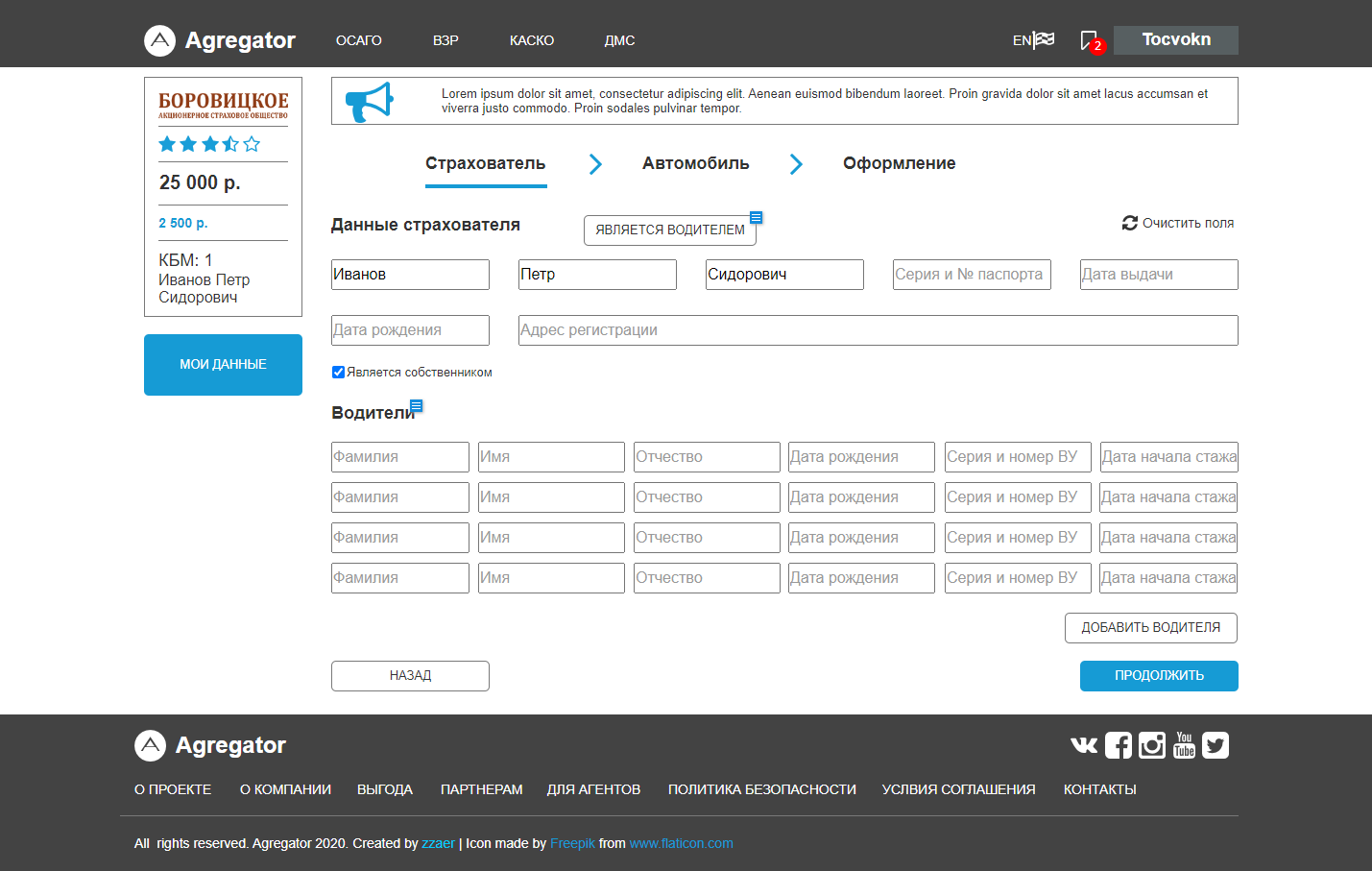The width and height of the screenshot is (1372, 871).
Task: Click the star rating under Боровицкое
Action: [209, 144]
